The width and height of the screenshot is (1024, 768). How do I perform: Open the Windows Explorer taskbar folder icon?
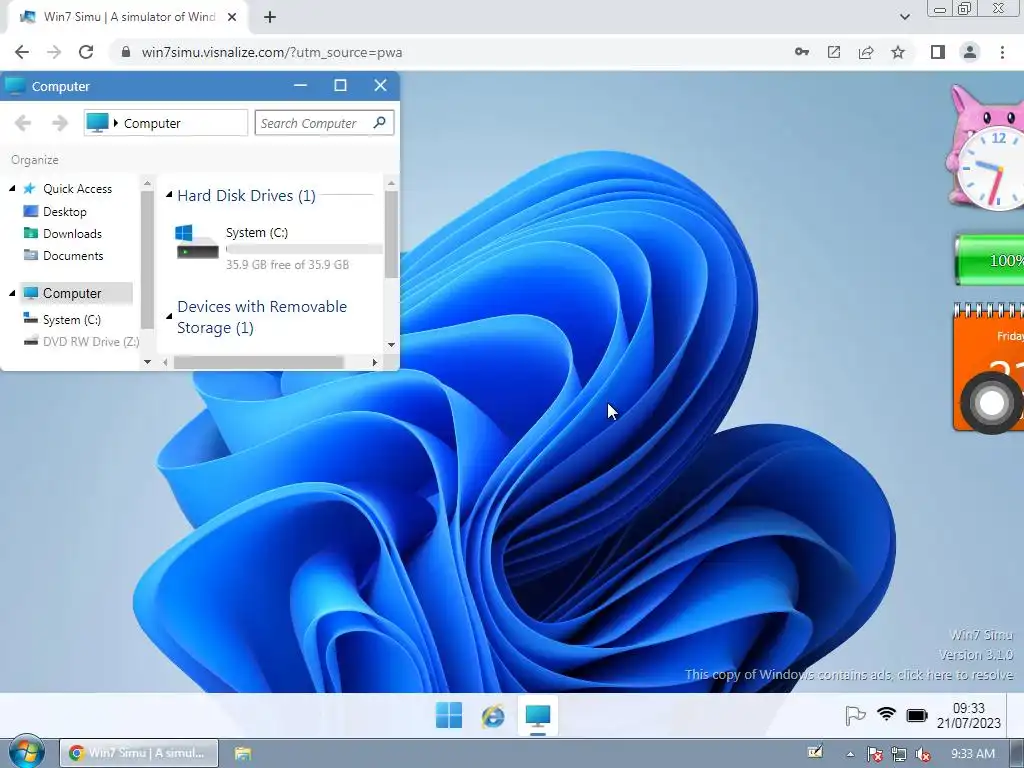(243, 753)
